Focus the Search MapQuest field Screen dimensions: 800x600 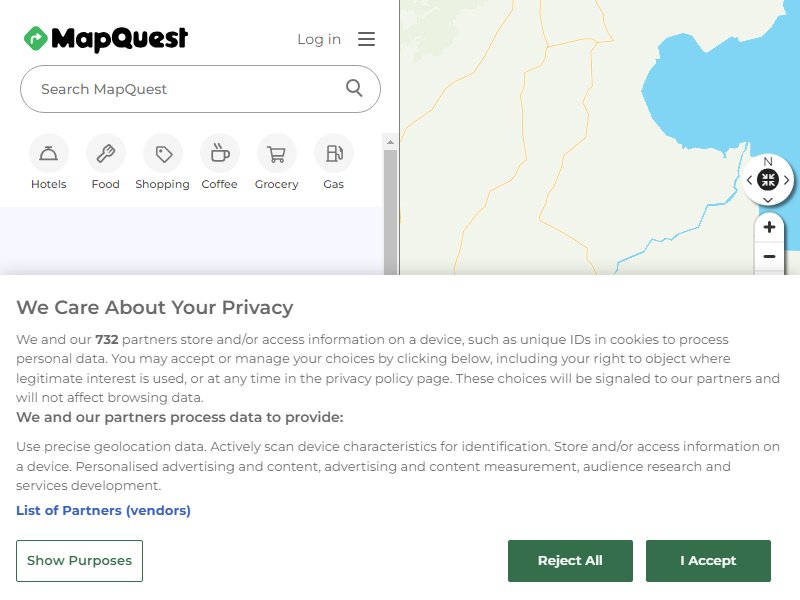coord(200,89)
